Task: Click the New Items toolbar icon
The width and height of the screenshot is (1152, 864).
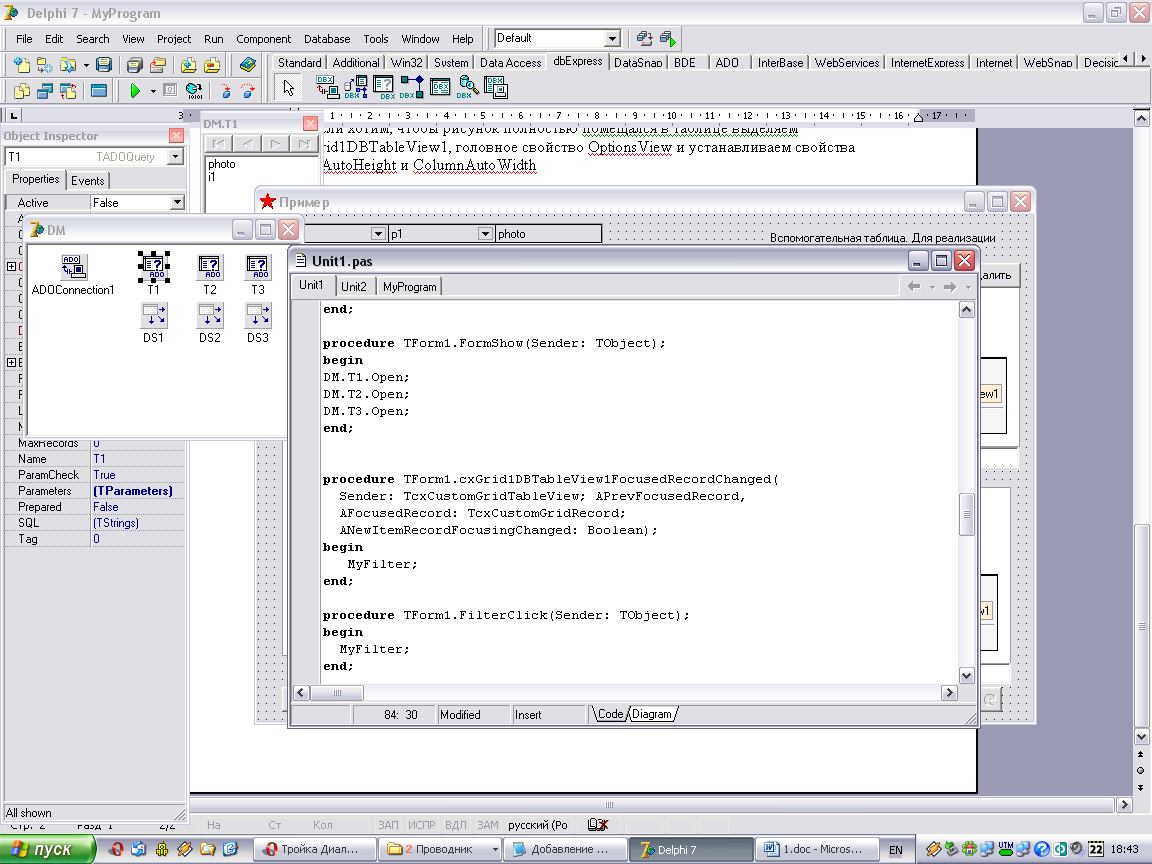Action: [22, 65]
